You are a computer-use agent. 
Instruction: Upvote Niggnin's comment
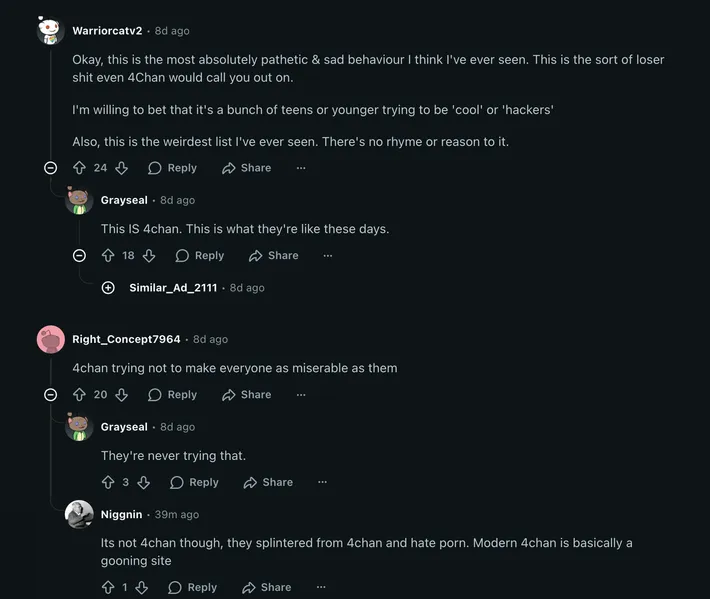108,588
